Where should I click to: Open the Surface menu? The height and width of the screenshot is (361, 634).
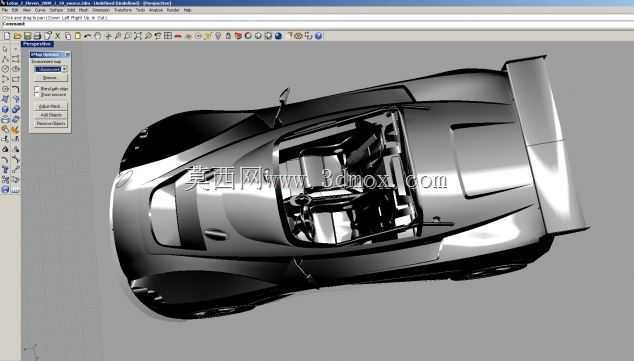[56, 10]
